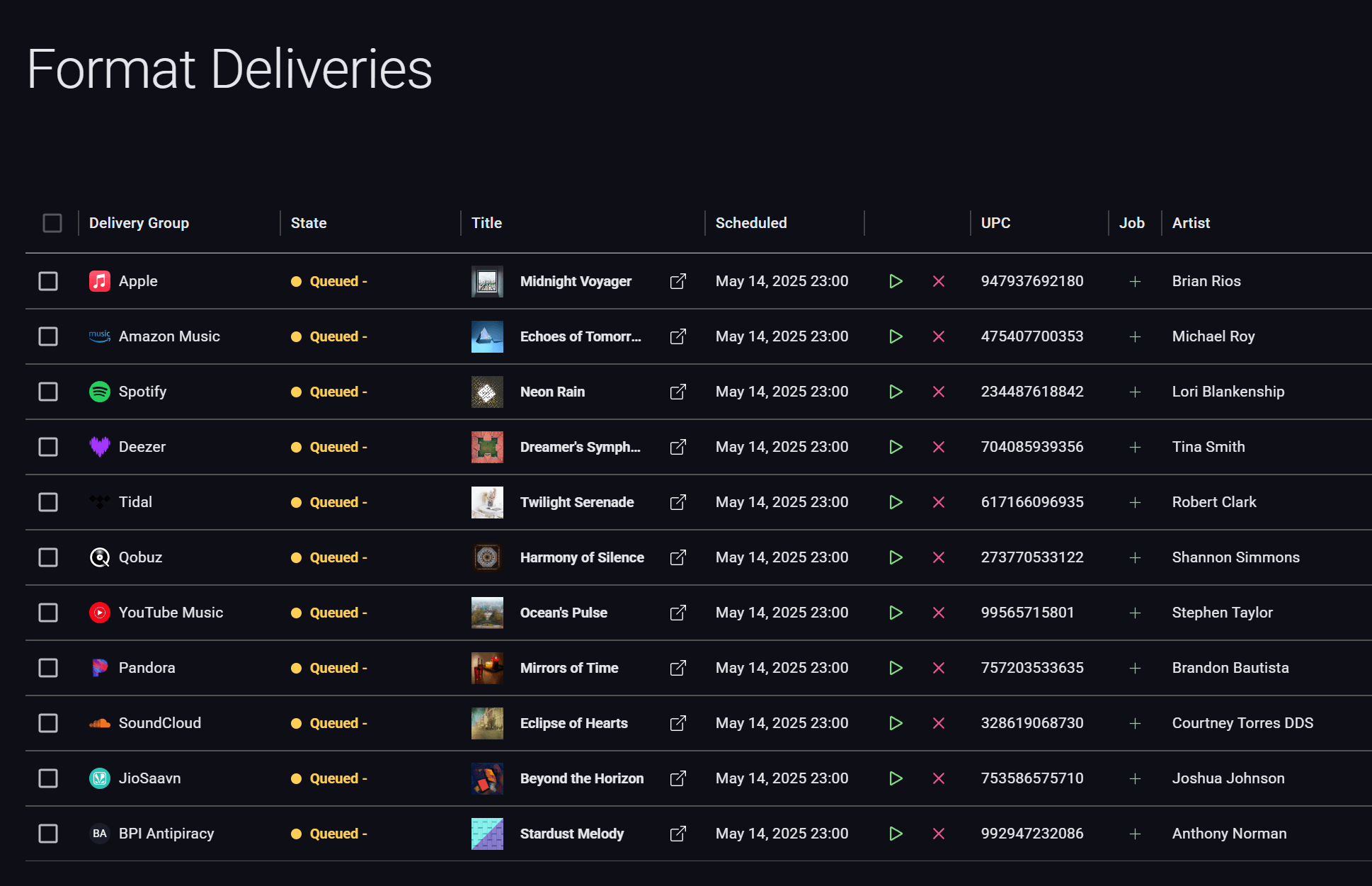1372x886 pixels.
Task: Sort by Scheduled column header
Action: (x=751, y=223)
